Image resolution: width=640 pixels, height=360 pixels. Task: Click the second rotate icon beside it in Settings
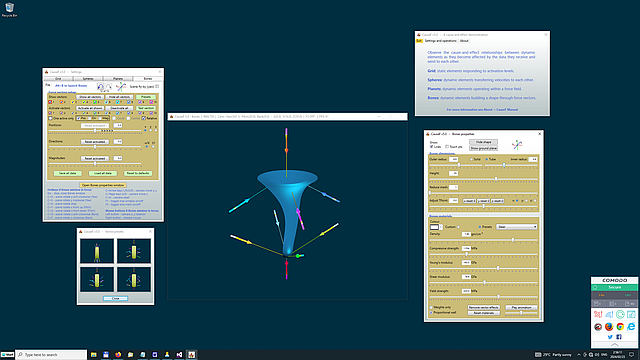point(108,87)
